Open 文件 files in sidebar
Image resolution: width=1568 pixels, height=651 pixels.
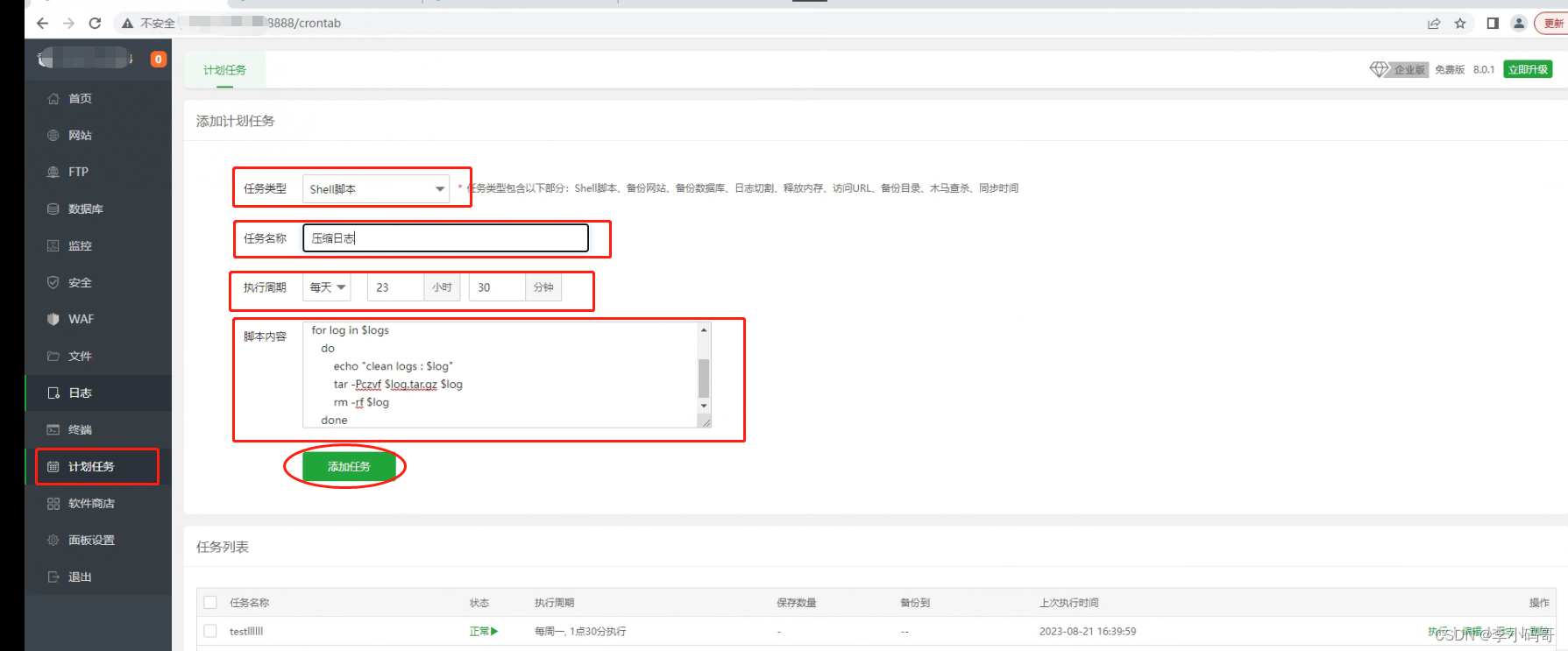pyautogui.click(x=98, y=356)
